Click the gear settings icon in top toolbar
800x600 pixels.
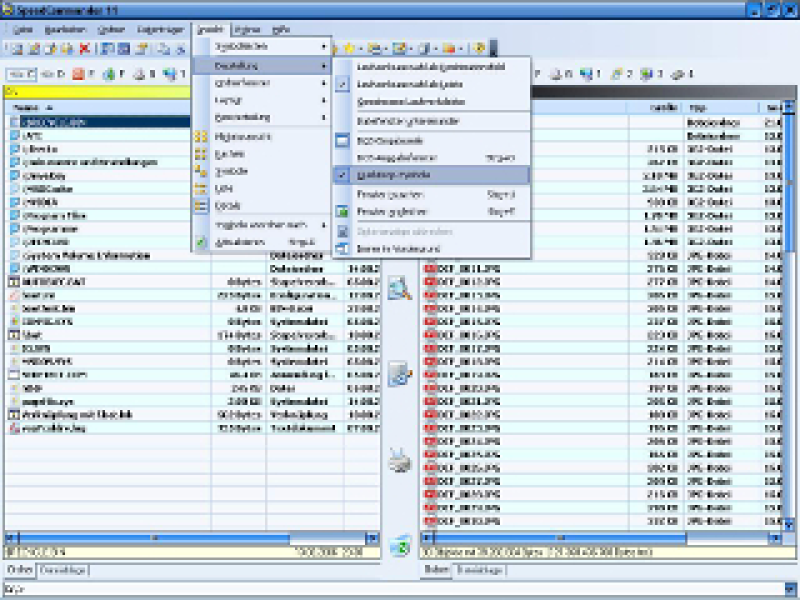(479, 48)
